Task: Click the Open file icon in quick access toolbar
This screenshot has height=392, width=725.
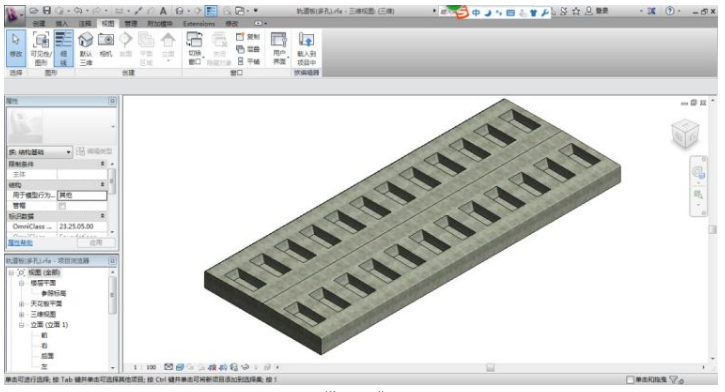Action: click(x=34, y=10)
